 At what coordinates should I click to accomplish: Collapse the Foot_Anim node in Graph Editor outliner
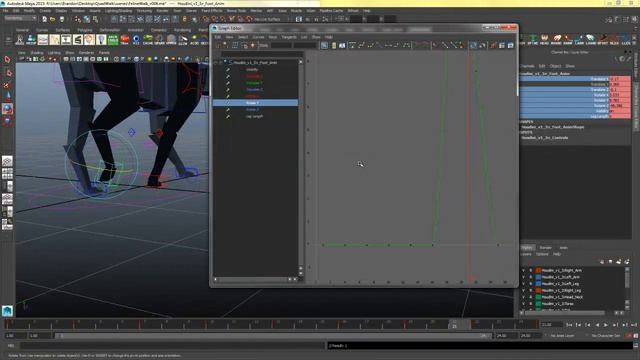click(216, 62)
